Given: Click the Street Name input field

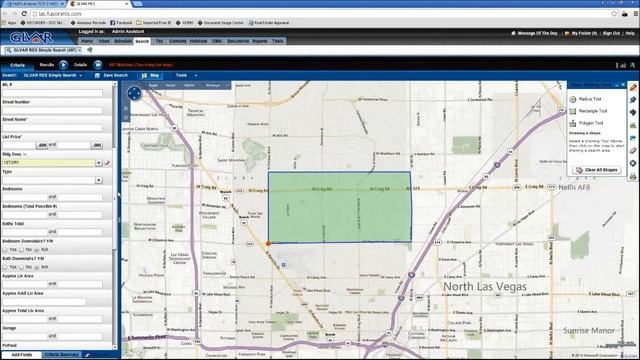Looking at the screenshot, I should click(x=52, y=128).
